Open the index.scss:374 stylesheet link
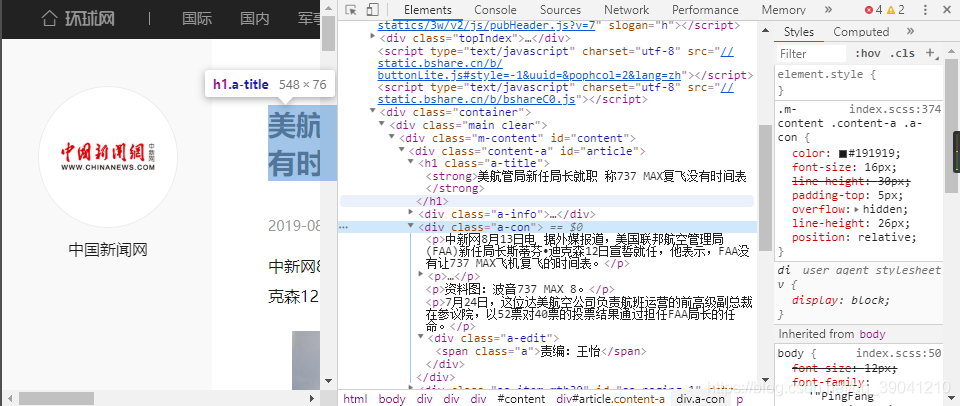The height and width of the screenshot is (406, 960). click(x=895, y=110)
